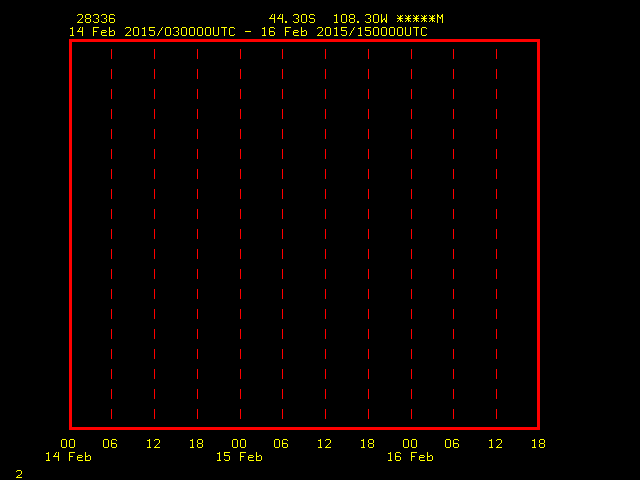
Task: Click the 12 hour label on 15 Feb
Action: [x=324, y=444]
